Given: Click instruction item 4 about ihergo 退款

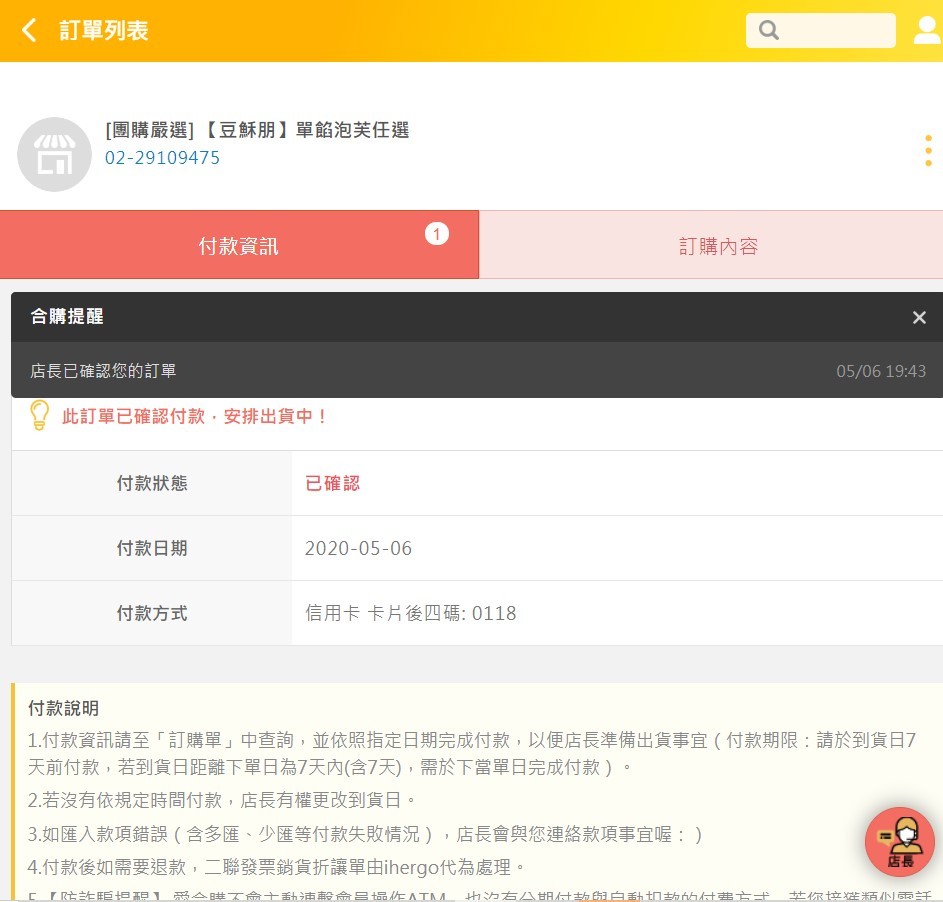Looking at the screenshot, I should (276, 867).
